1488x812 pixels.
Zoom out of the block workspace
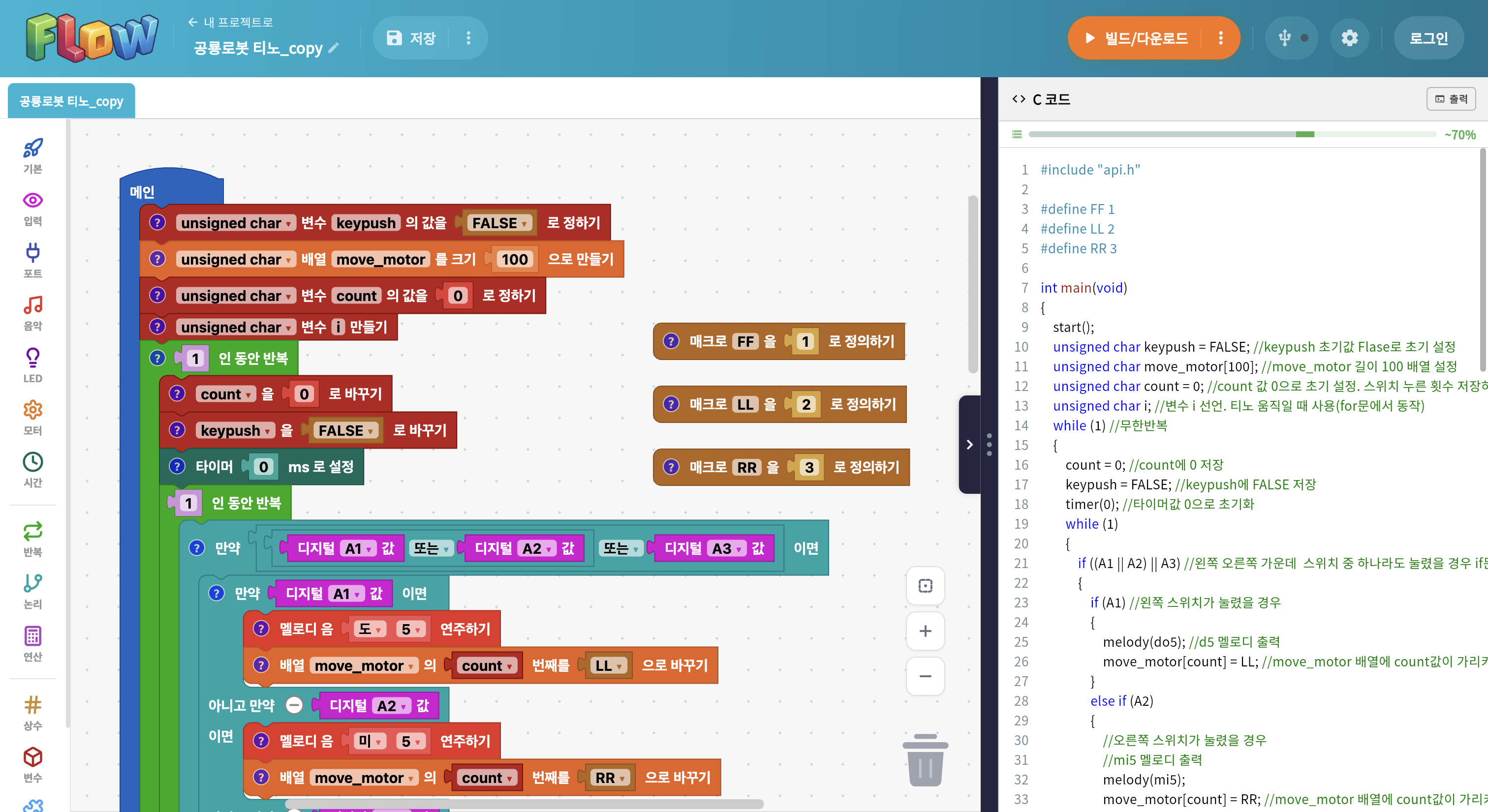click(x=925, y=676)
